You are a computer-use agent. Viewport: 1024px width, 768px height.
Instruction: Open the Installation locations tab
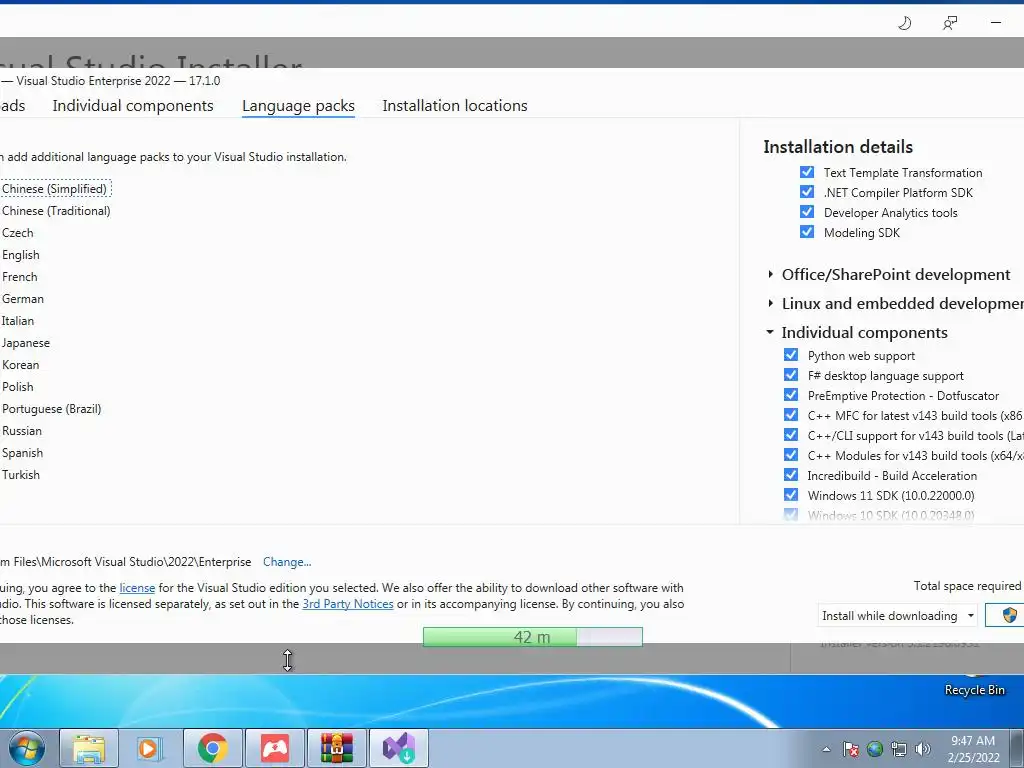coord(455,106)
